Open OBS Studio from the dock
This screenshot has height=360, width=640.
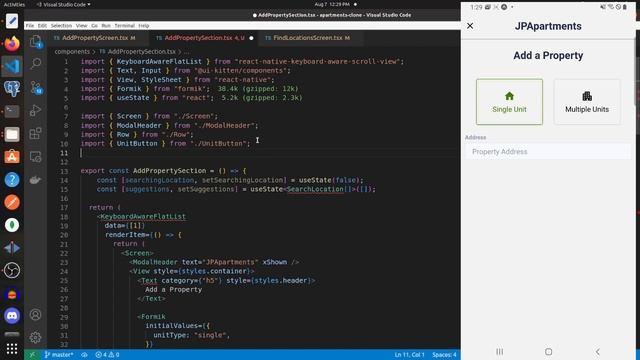click(12, 270)
